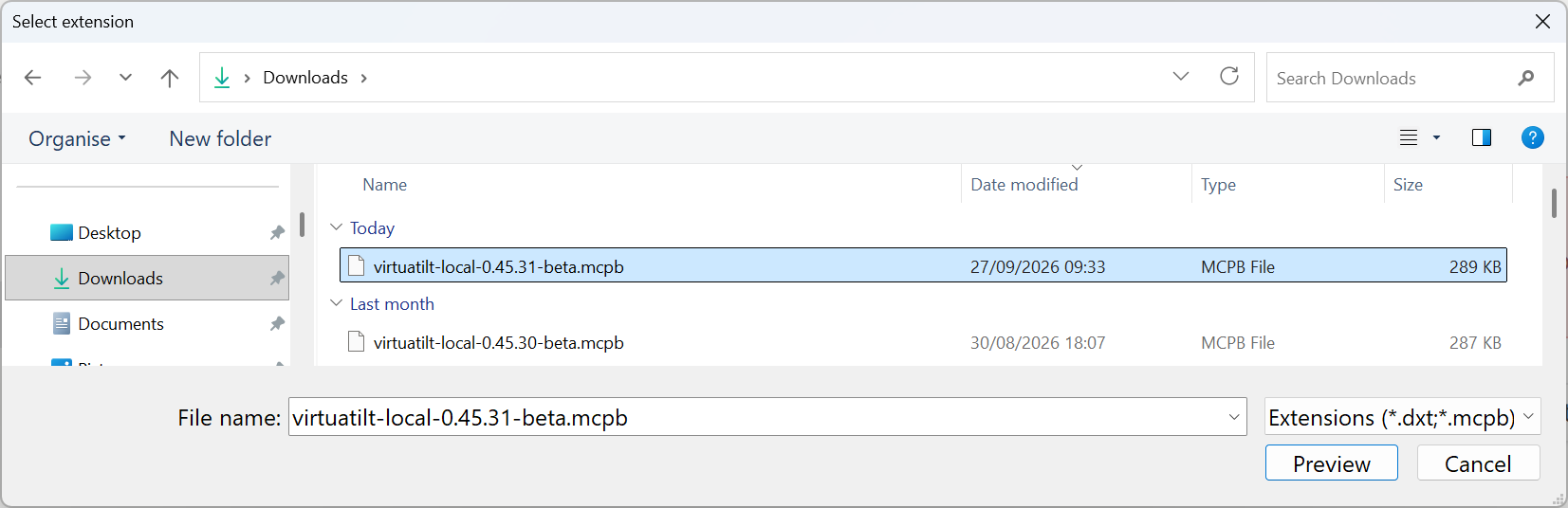Click the date 27/09/2026 09:33

(1038, 267)
